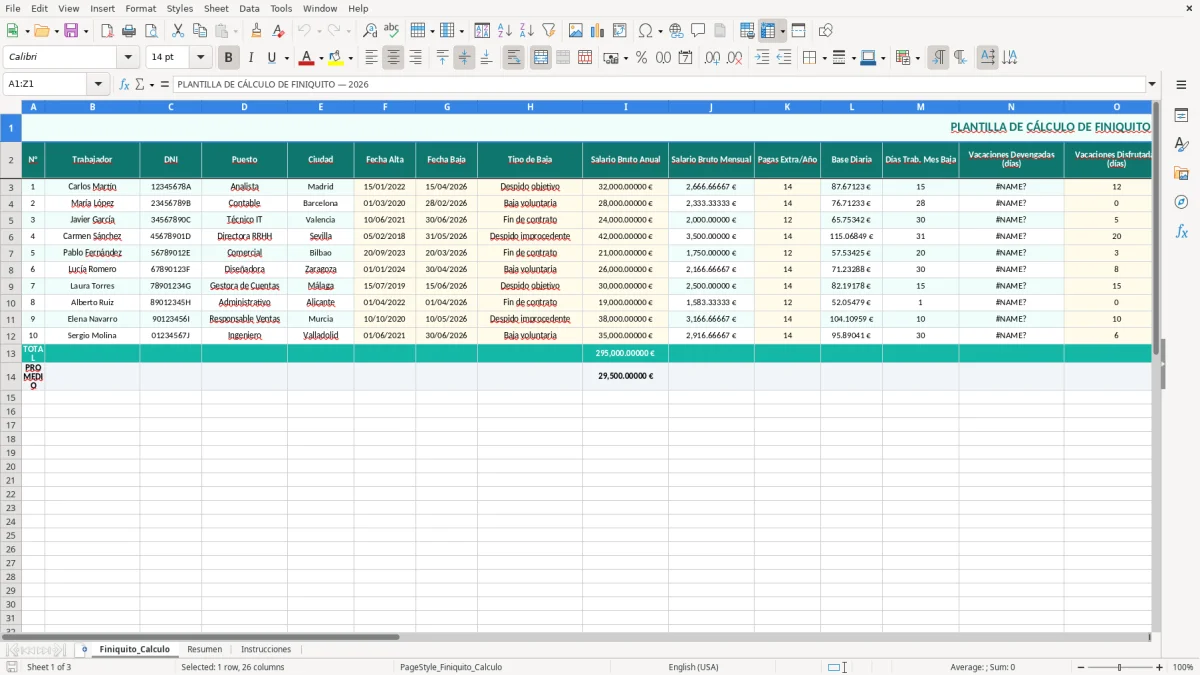
Task: Open the sidebar Navigator
Action: click(1181, 203)
